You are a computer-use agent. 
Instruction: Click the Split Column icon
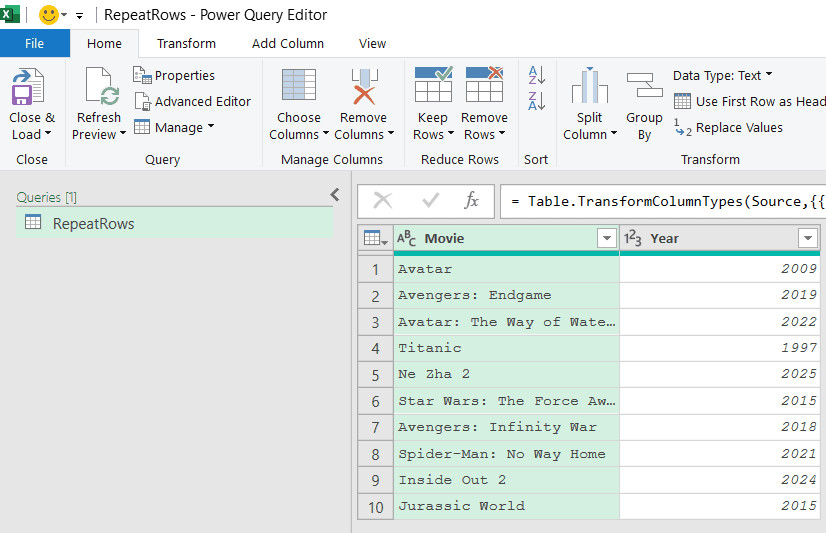click(589, 88)
